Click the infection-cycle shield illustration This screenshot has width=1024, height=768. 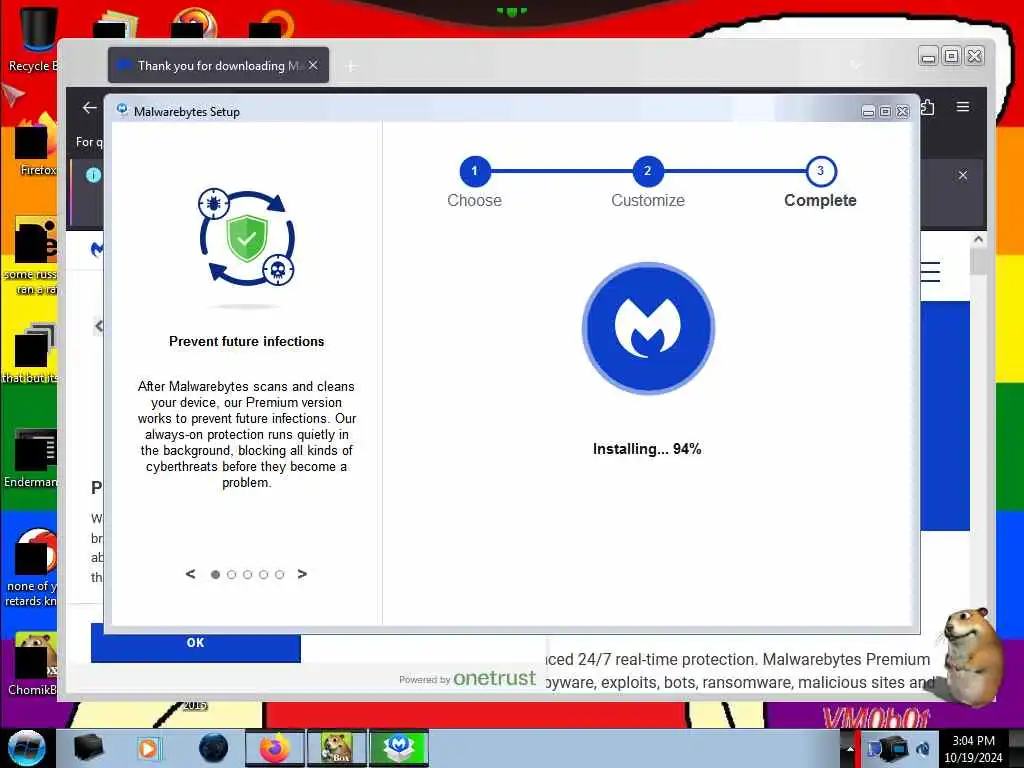[247, 238]
